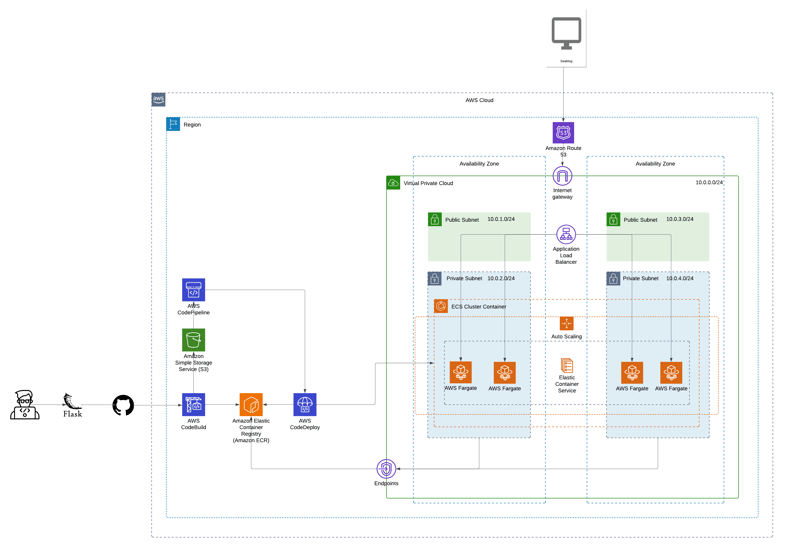
Task: Click the developer person icon
Action: coord(24,405)
